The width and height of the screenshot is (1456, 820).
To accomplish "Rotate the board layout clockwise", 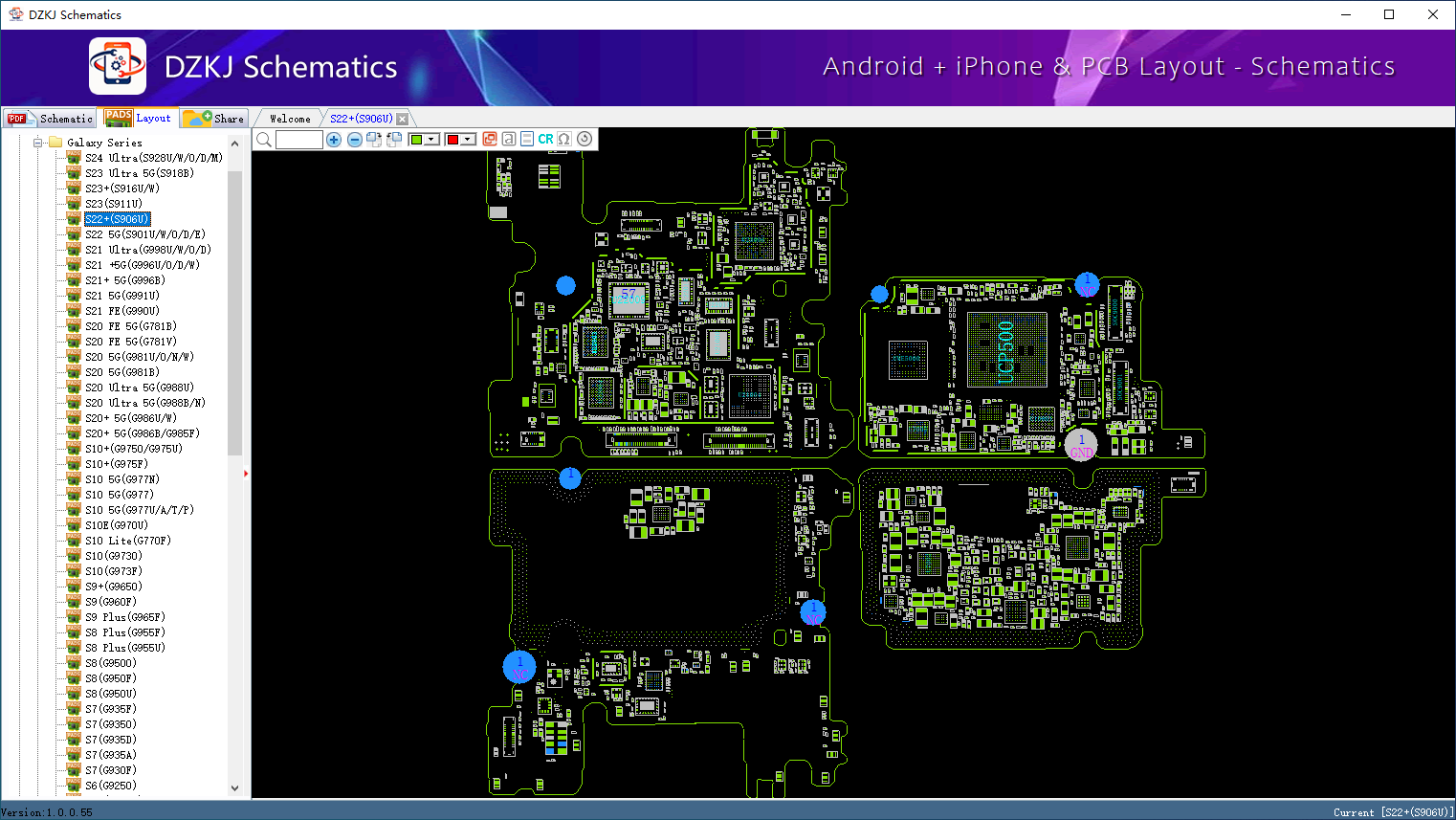I will coord(374,140).
